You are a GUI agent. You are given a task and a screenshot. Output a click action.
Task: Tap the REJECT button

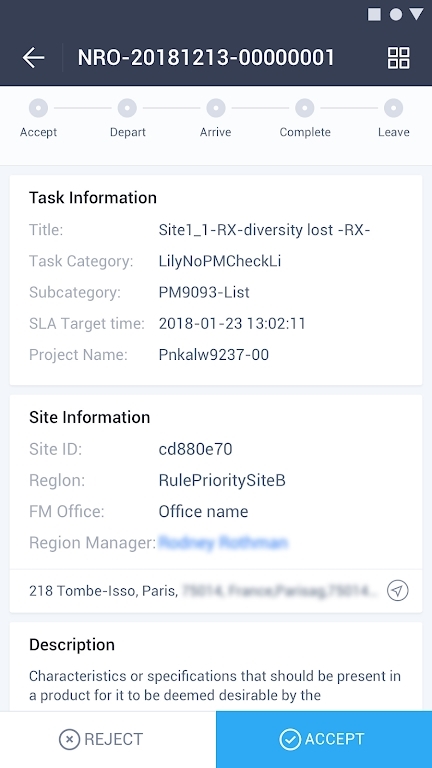pyautogui.click(x=108, y=740)
